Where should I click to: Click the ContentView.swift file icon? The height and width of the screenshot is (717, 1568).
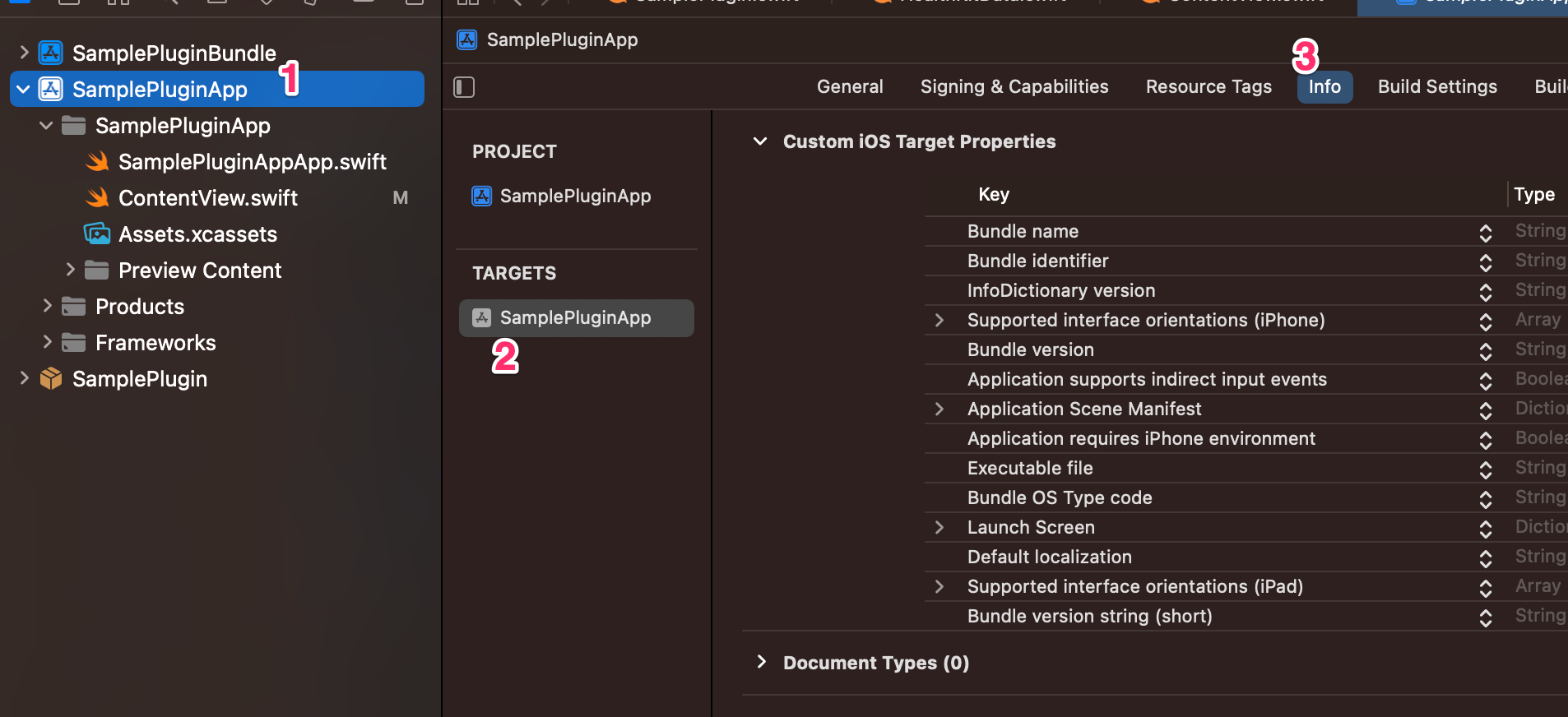click(x=98, y=198)
